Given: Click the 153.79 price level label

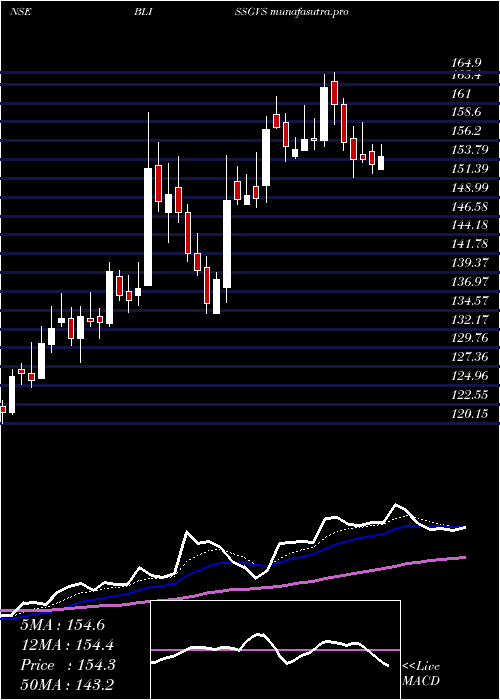Looking at the screenshot, I should 470,150.
